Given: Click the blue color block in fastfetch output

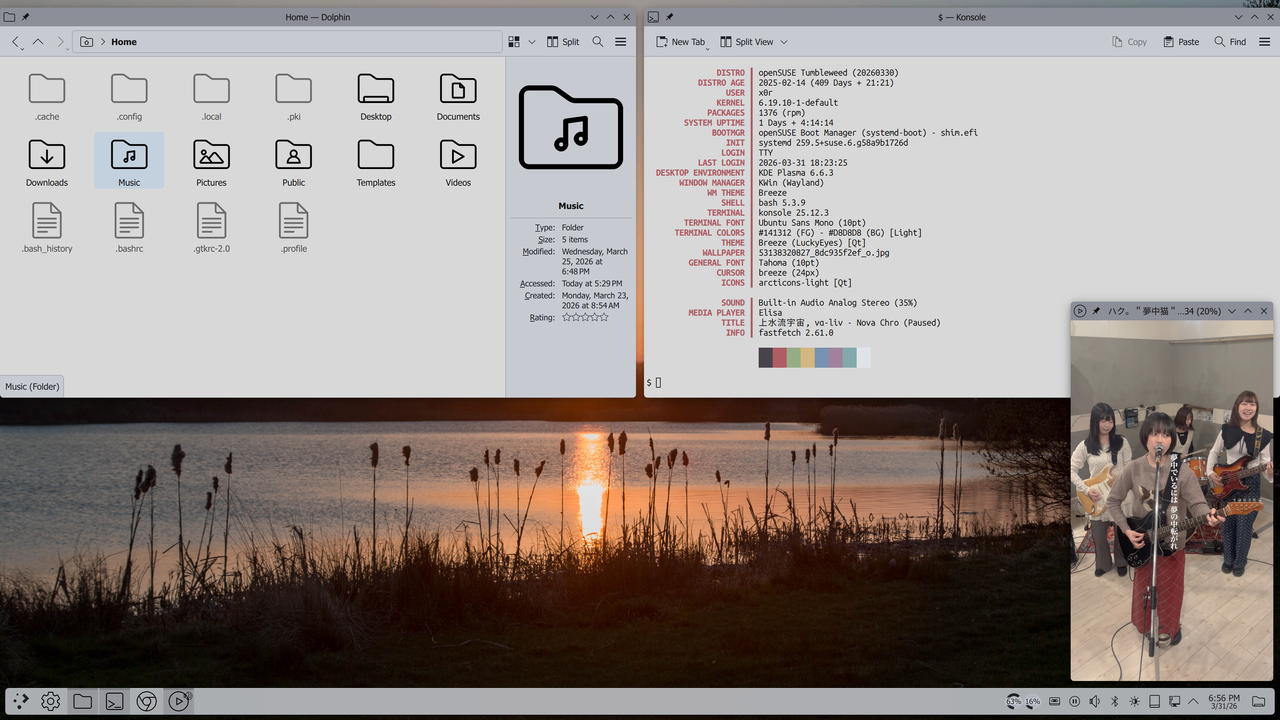Looking at the screenshot, I should point(821,358).
